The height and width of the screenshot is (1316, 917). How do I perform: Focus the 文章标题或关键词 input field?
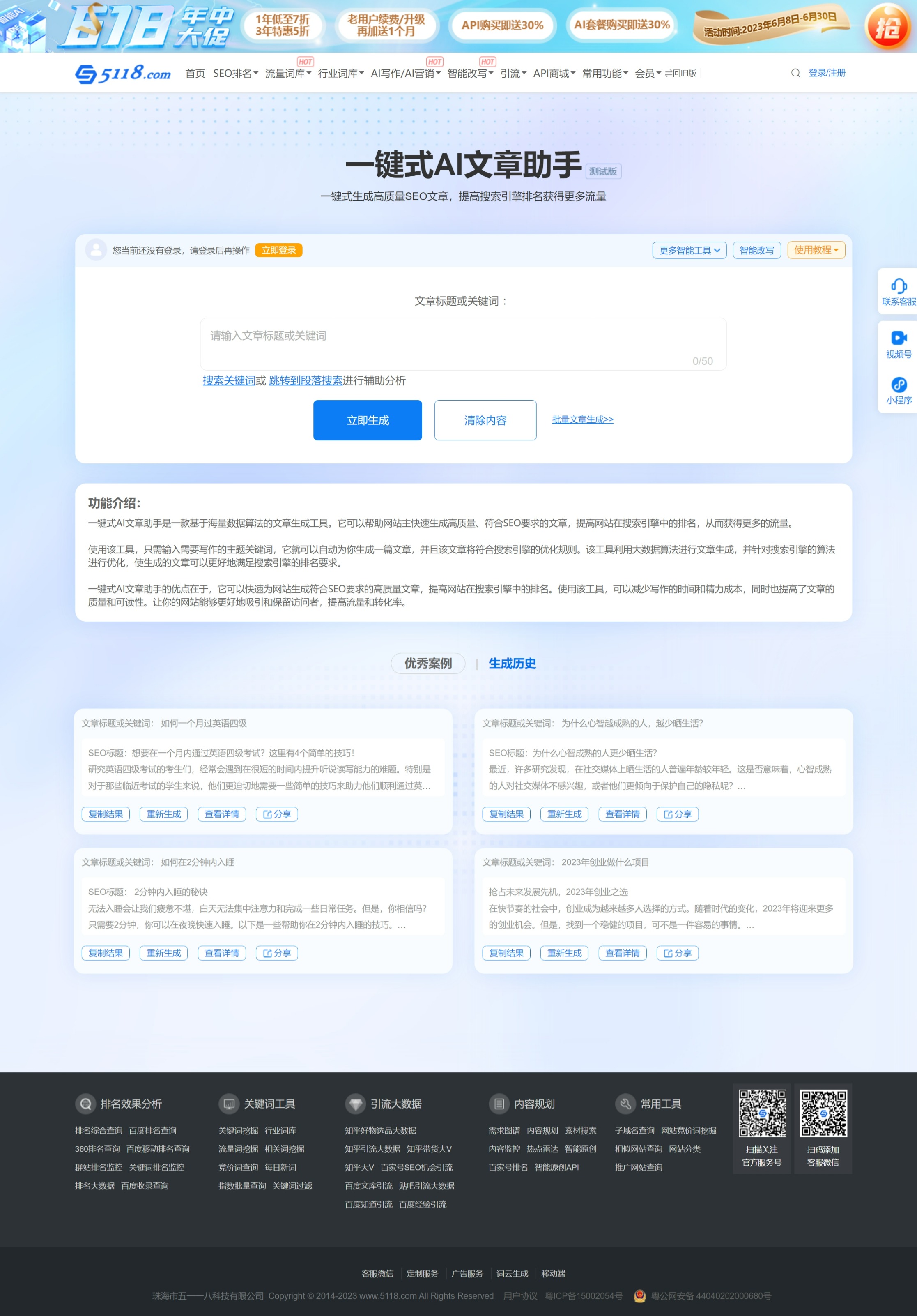pos(463,343)
